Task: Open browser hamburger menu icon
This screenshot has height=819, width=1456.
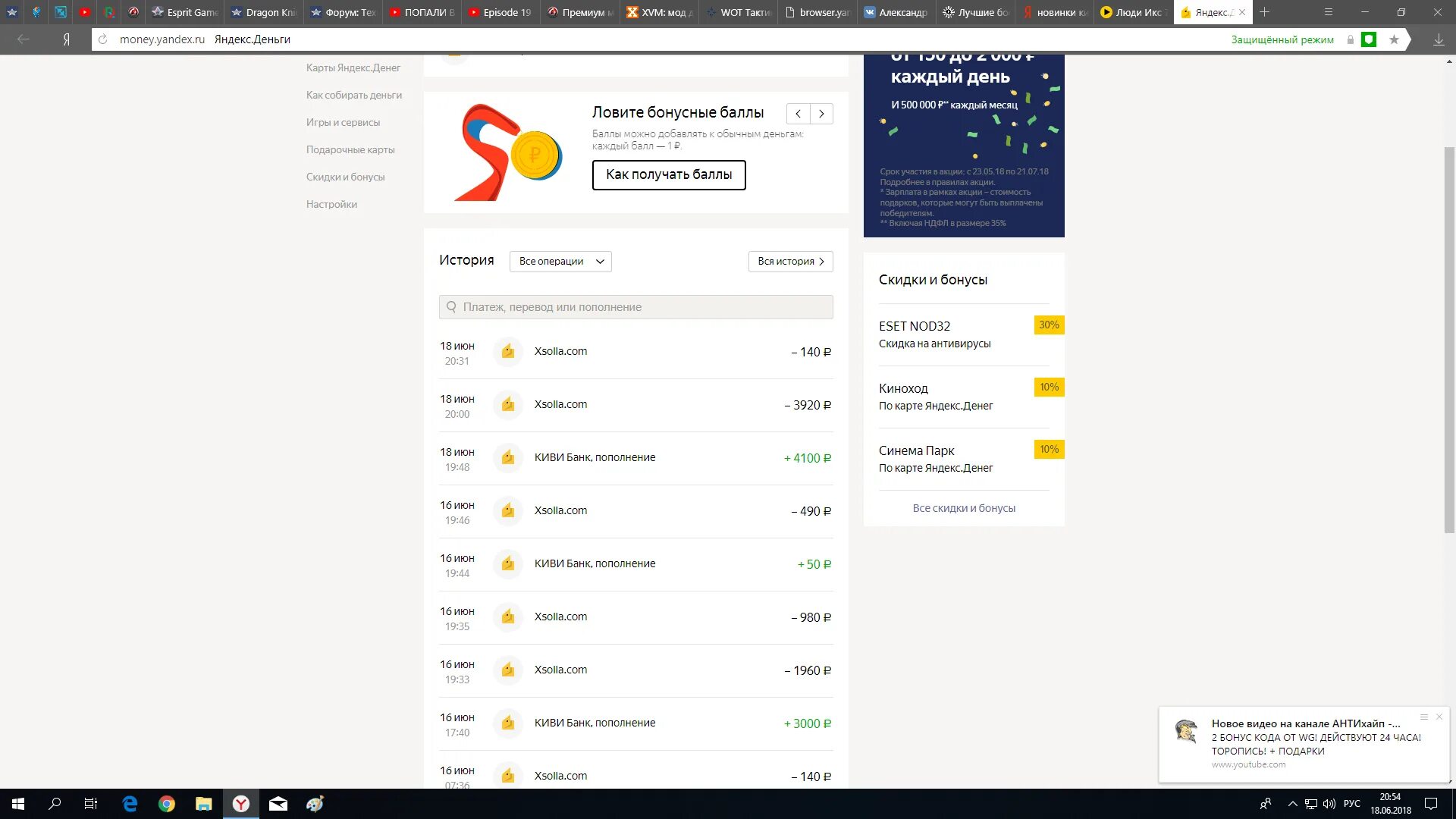Action: coord(1328,12)
